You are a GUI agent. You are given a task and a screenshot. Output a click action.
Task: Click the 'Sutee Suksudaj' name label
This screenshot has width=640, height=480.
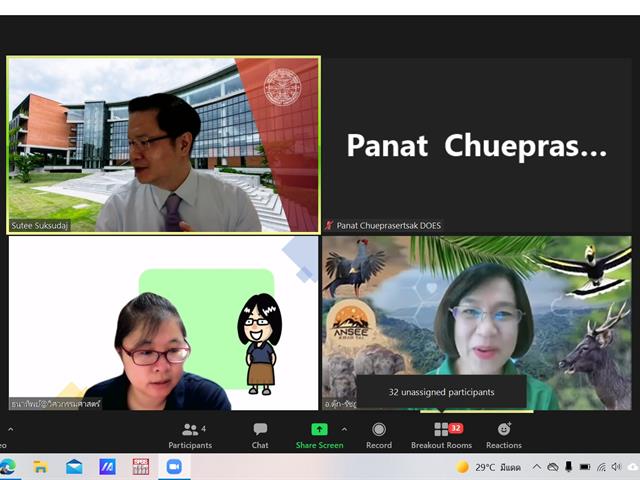tap(39, 225)
